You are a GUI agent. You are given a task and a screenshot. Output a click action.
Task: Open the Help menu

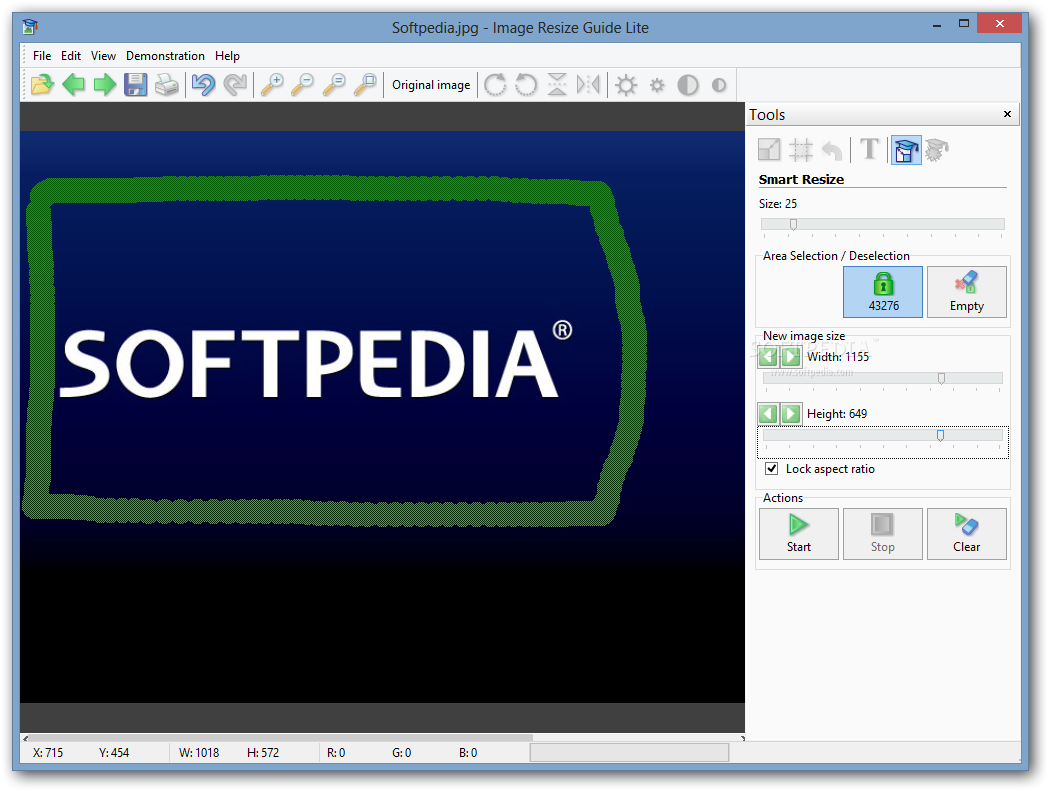pyautogui.click(x=227, y=56)
